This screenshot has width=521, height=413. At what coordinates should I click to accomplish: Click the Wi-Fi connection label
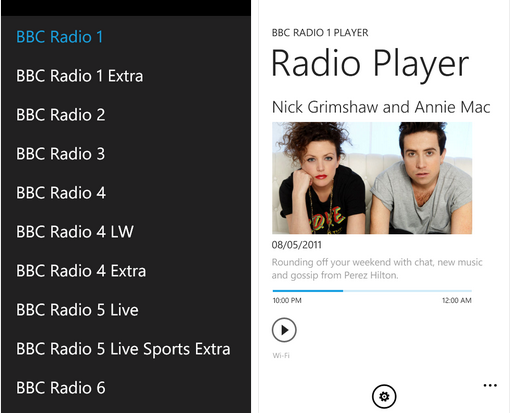click(281, 356)
